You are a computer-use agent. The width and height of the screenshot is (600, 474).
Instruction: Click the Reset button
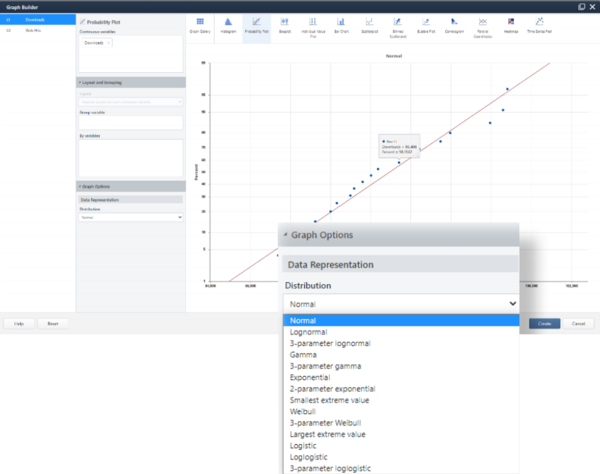(53, 324)
